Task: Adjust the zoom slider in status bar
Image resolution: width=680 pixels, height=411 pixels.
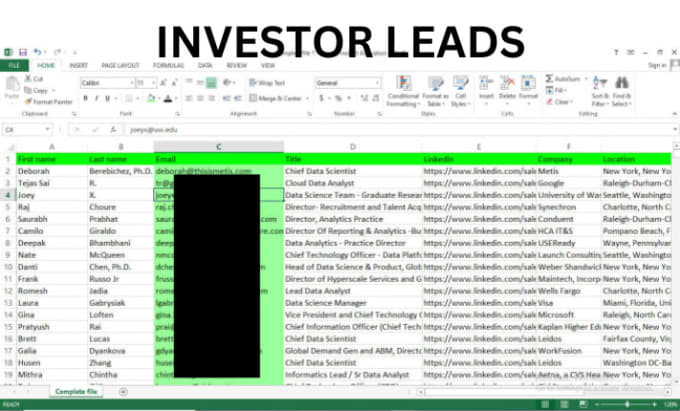Action: (x=627, y=404)
